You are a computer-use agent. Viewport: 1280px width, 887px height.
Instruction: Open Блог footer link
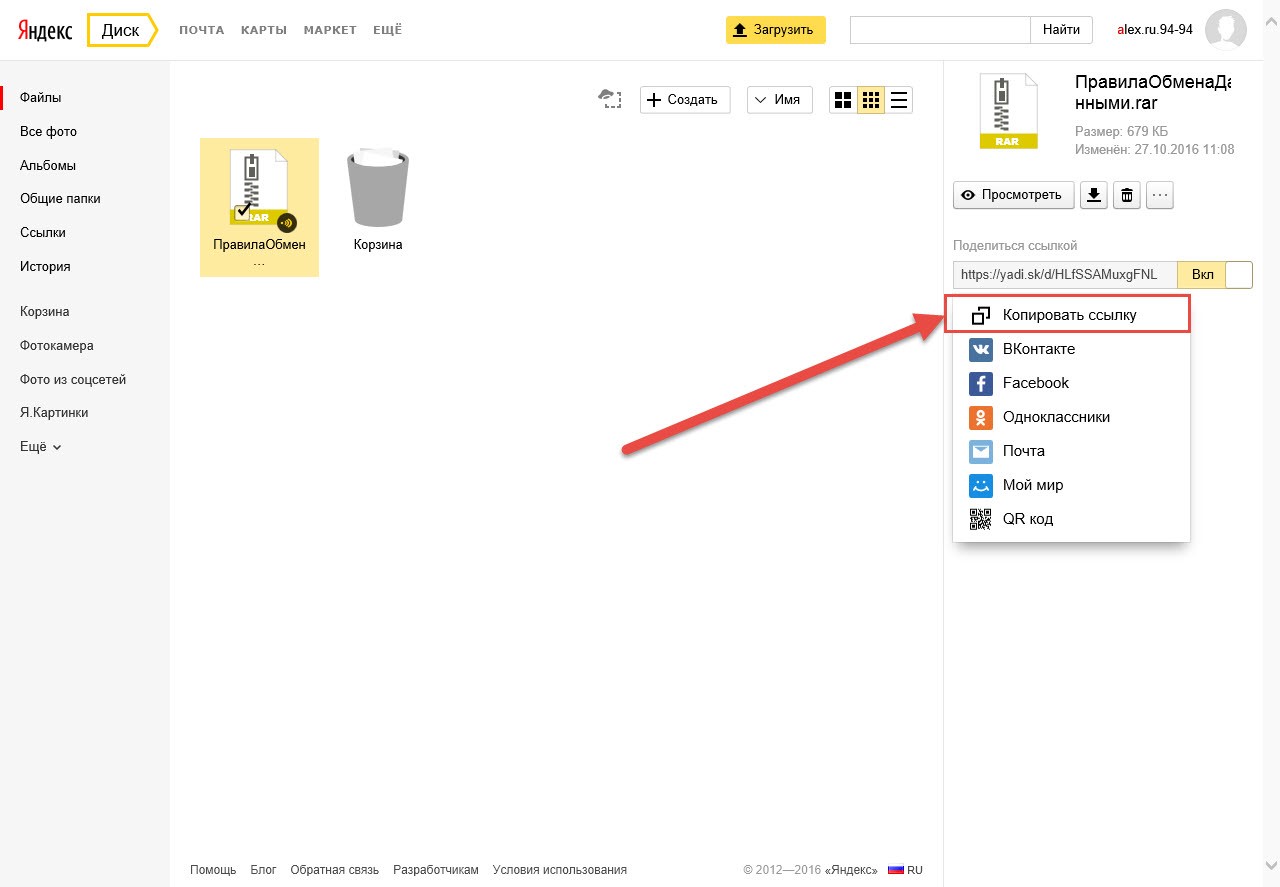[x=263, y=870]
